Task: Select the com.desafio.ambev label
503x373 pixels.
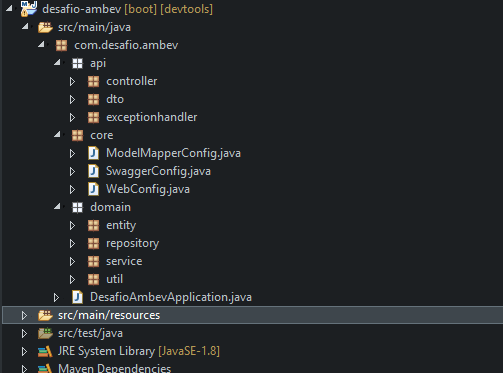Action: point(126,45)
